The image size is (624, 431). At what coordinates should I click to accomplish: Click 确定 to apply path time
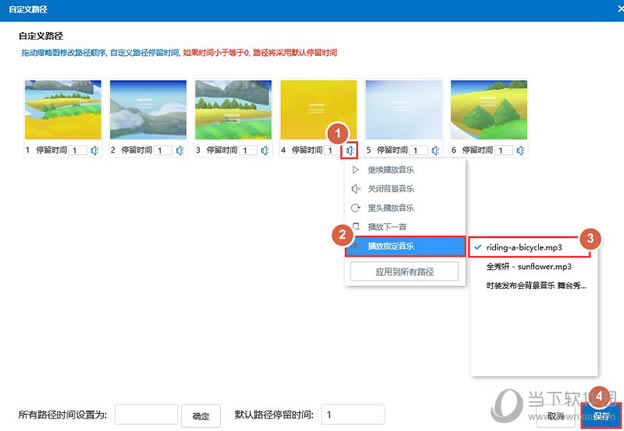(x=201, y=415)
